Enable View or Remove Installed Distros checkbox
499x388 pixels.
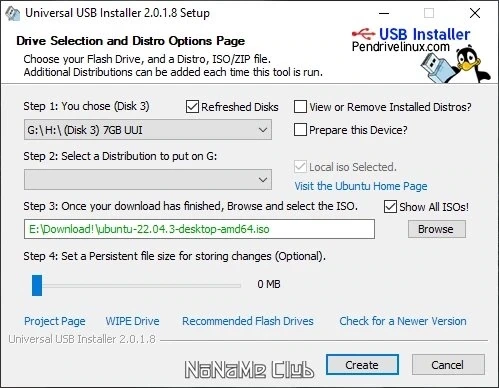[x=300, y=107]
